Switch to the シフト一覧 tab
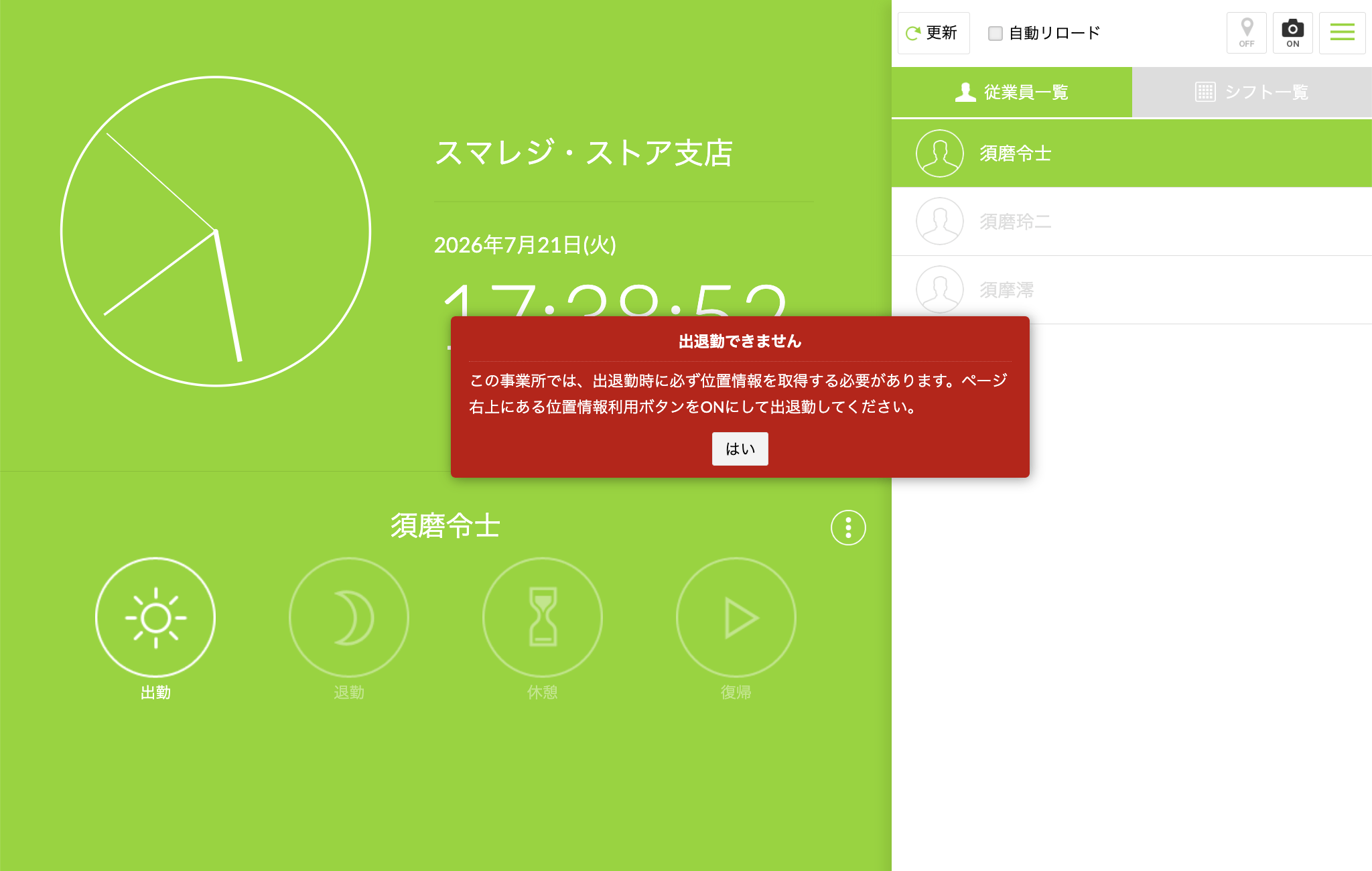1372x871 pixels. click(x=1252, y=92)
